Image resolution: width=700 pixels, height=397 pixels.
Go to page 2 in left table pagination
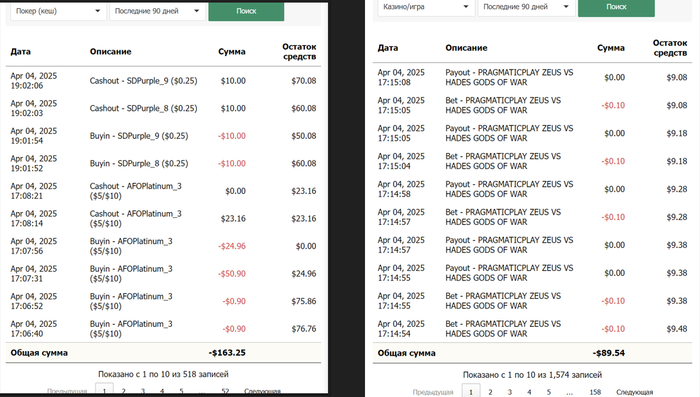pyautogui.click(x=124, y=391)
